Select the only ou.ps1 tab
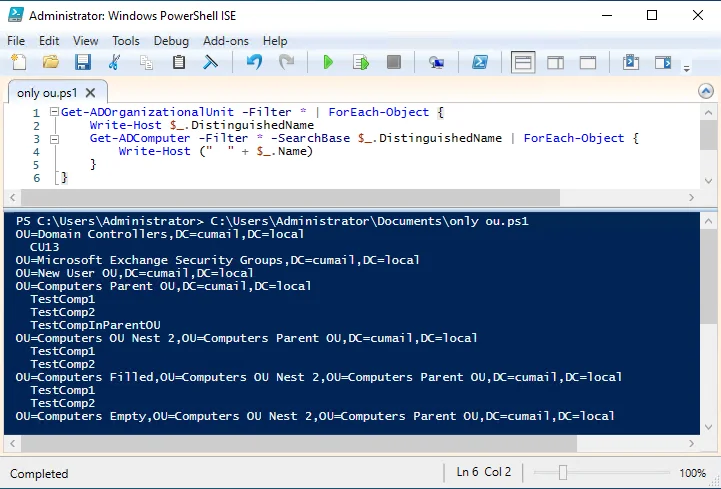The width and height of the screenshot is (721, 489). click(47, 93)
